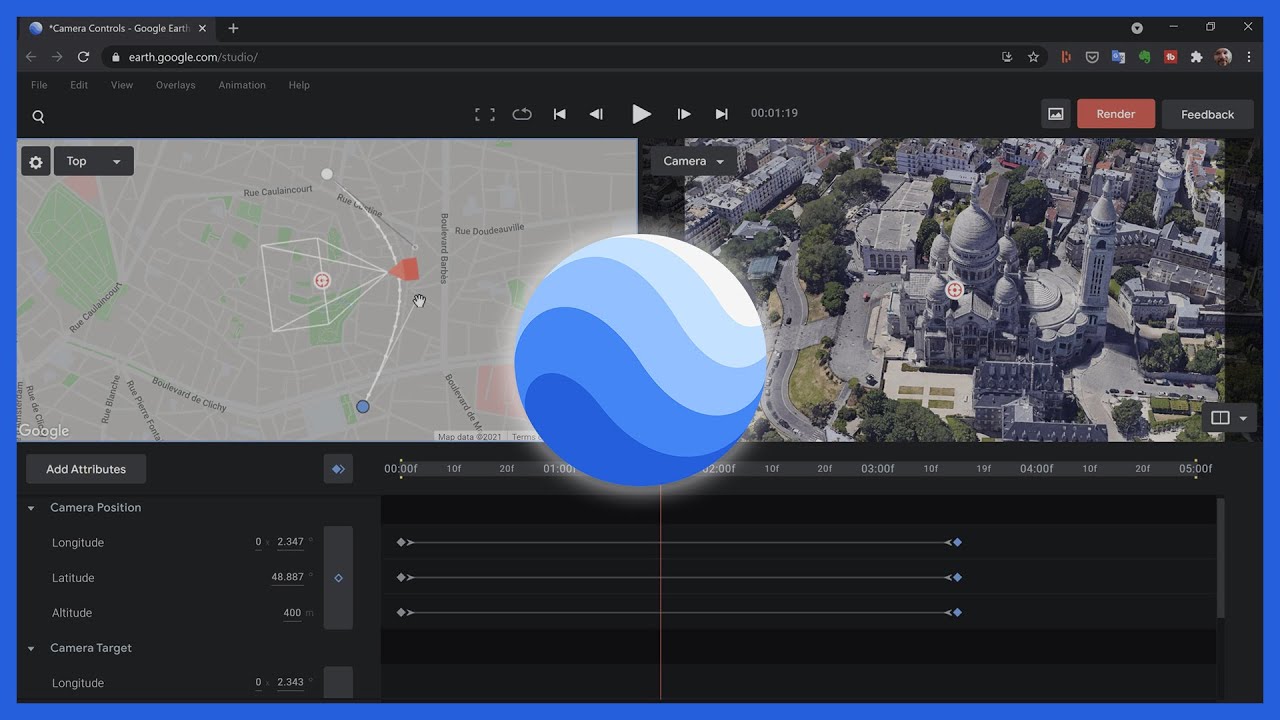Select the Longitude end keyframe (blue)
This screenshot has width=1280, height=720.
tap(957, 542)
